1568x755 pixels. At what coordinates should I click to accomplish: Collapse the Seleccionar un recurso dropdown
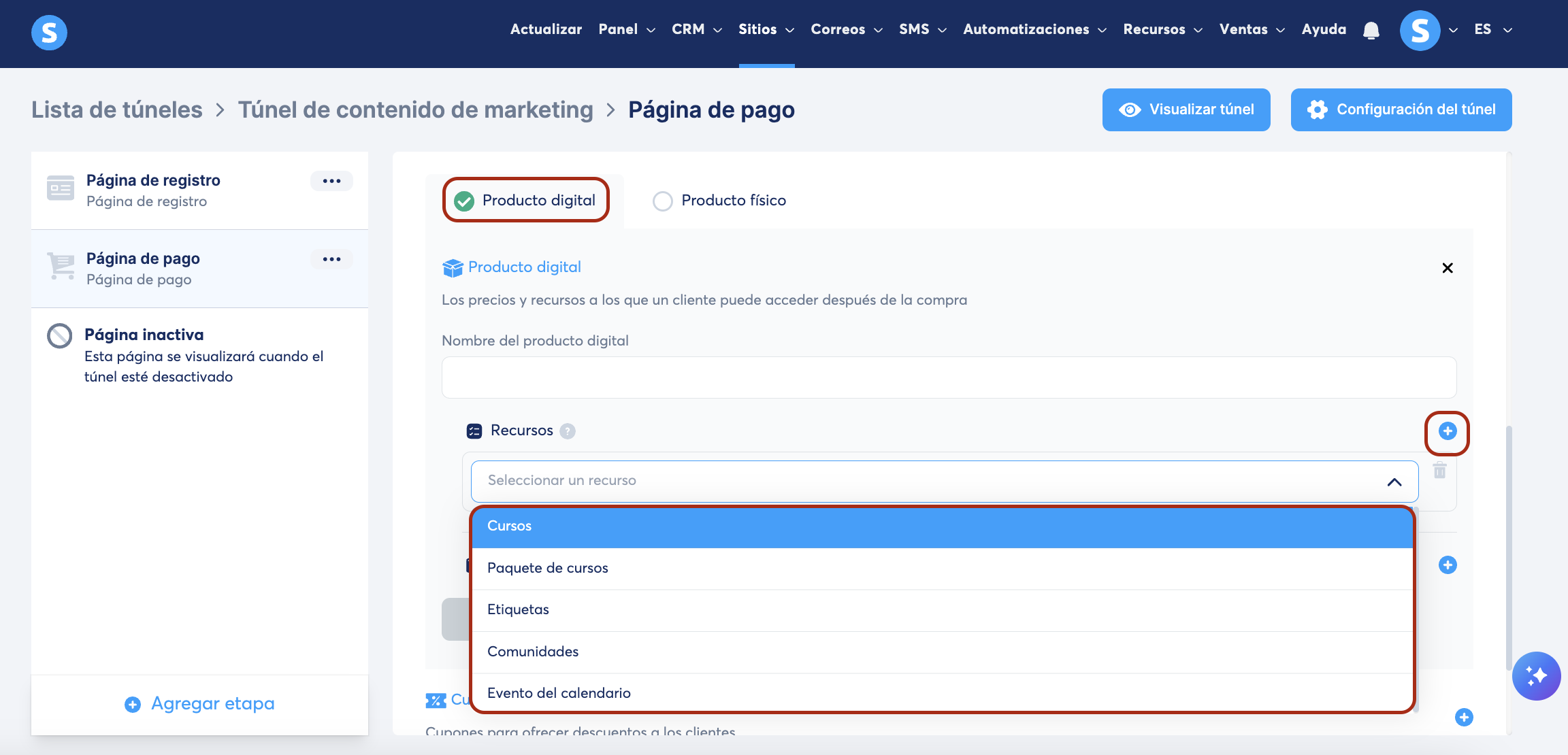(1394, 482)
